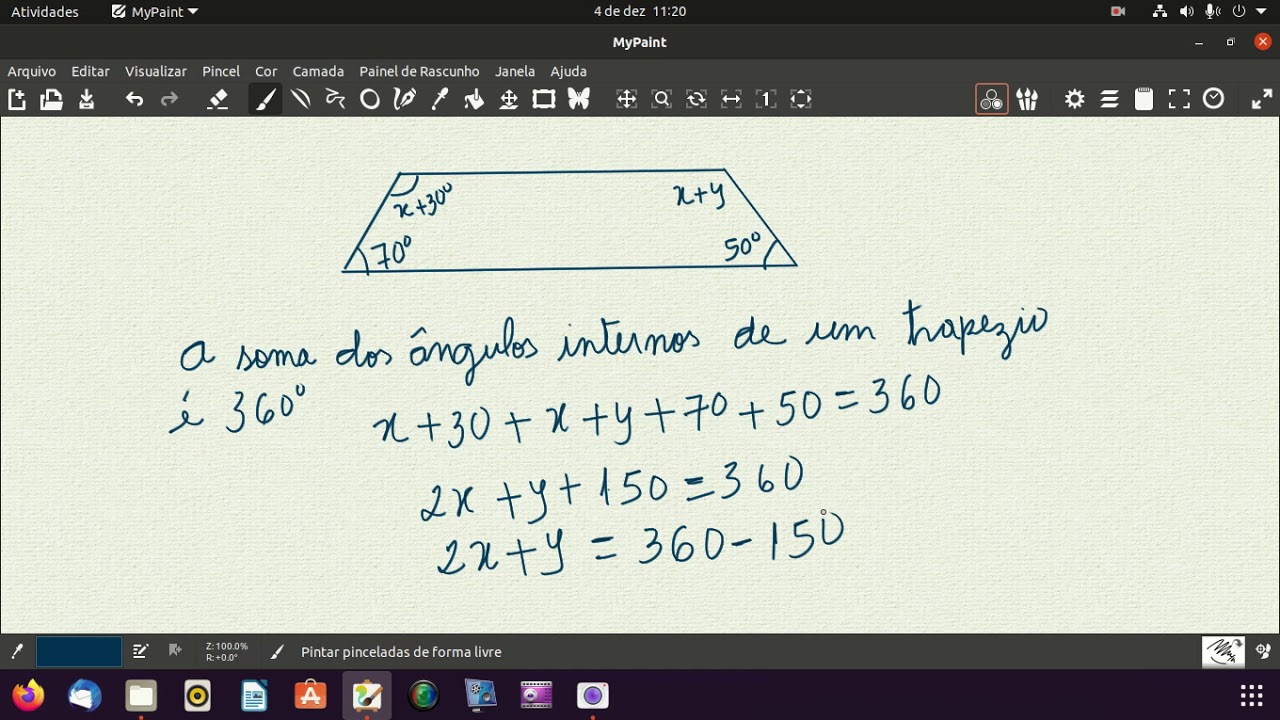Open the clock showing 4 de dez 11:20
The width and height of the screenshot is (1280, 720).
(640, 12)
